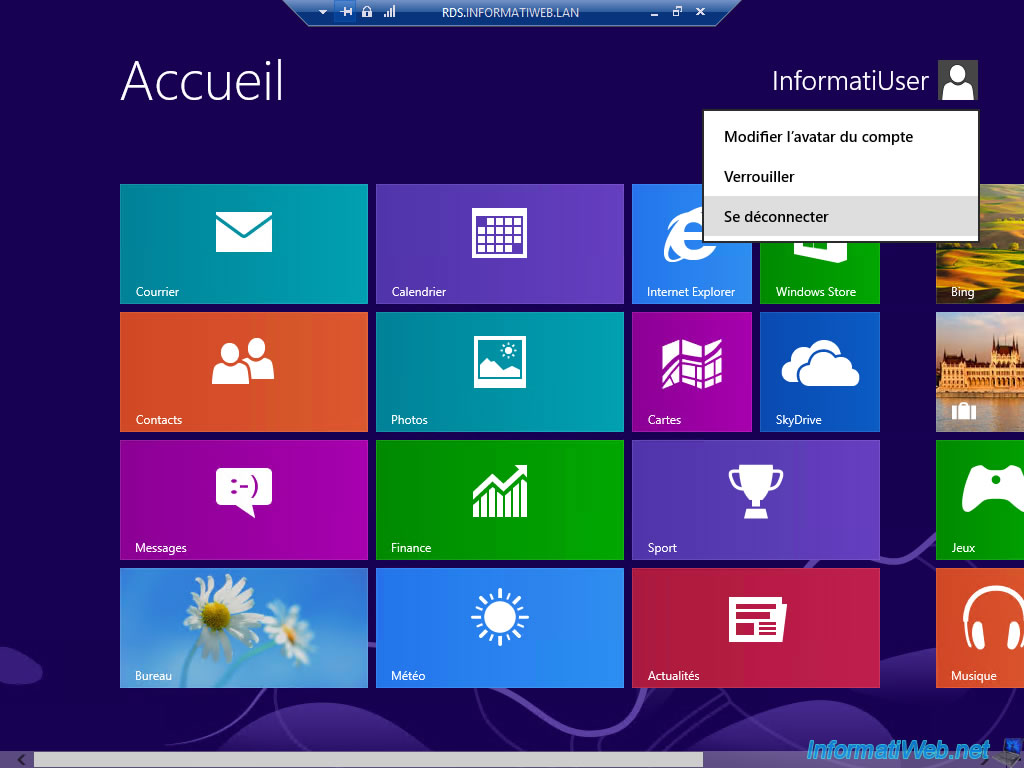
Task: Click the scrollbar left arrow
Action: (x=21, y=760)
